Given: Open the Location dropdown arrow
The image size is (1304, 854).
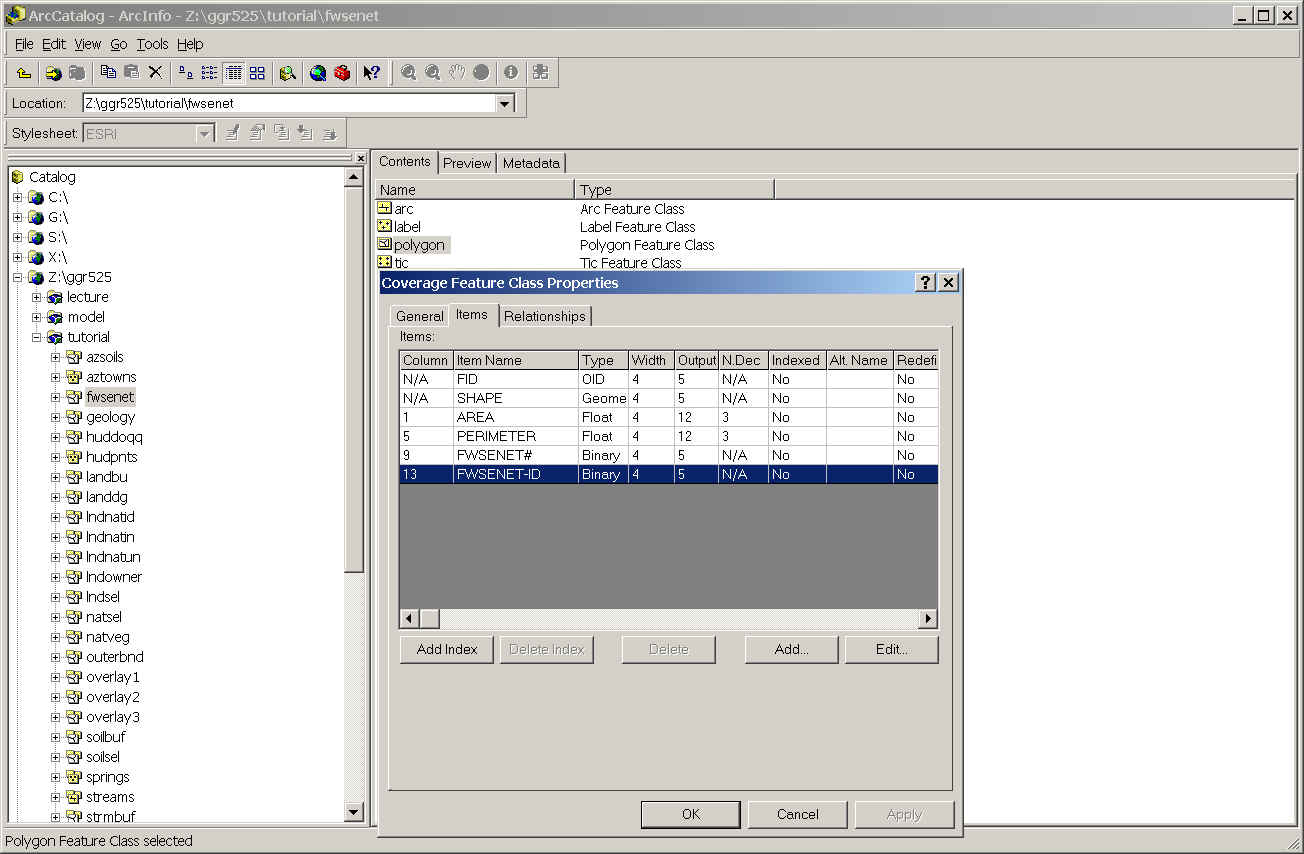Looking at the screenshot, I should tap(505, 103).
